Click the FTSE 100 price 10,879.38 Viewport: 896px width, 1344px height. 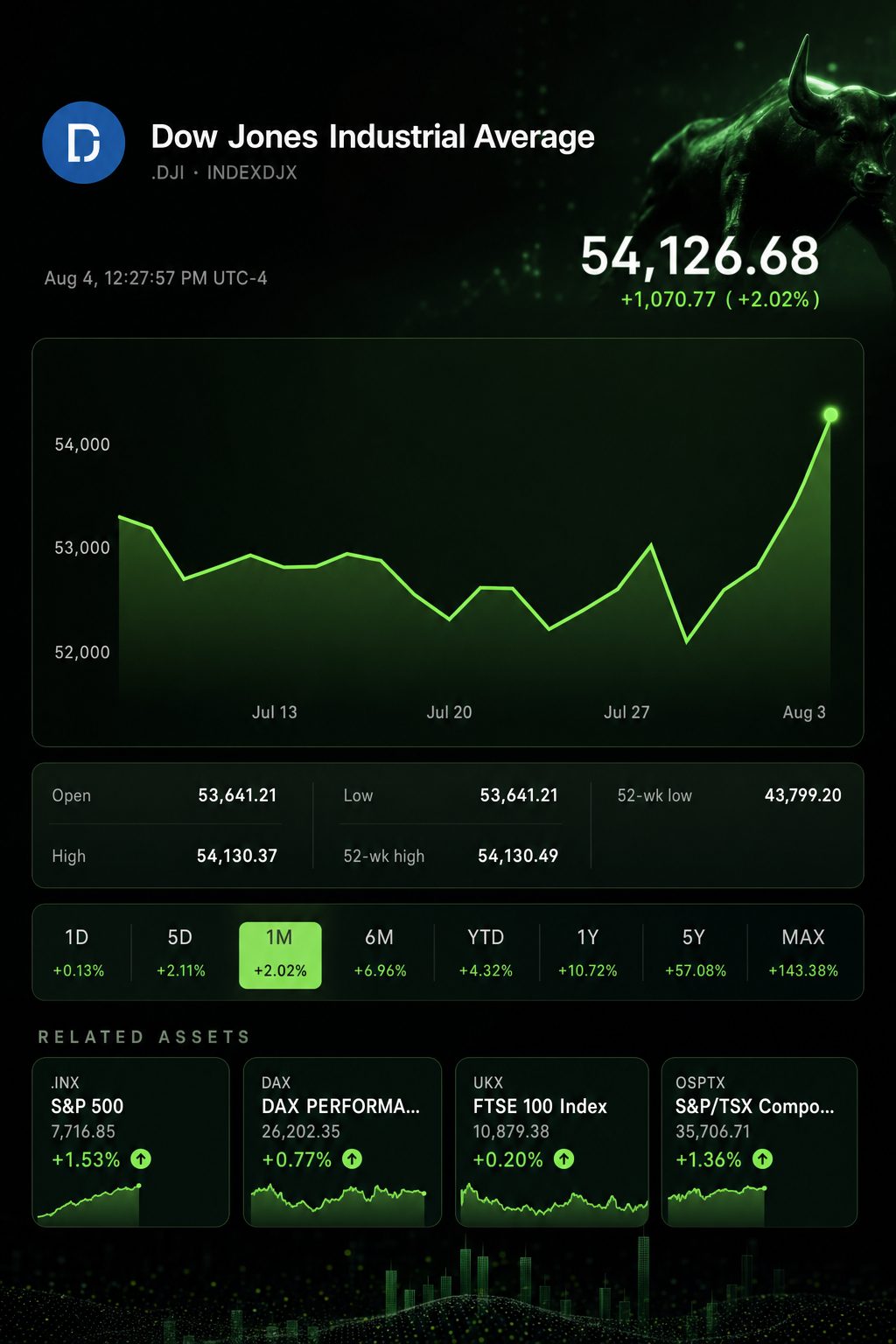[511, 1131]
